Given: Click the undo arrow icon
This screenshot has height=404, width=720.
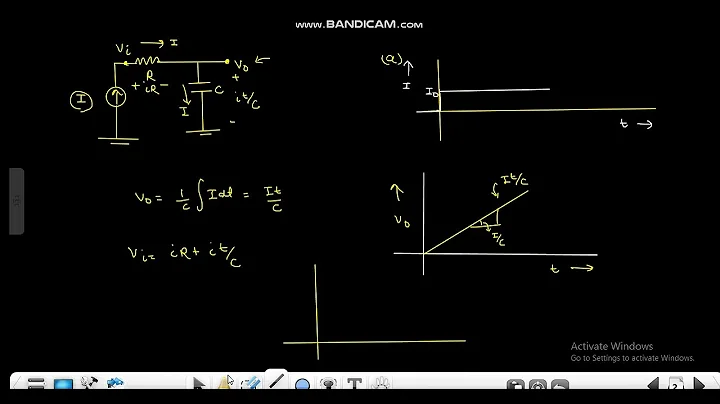Looking at the screenshot, I should 559,385.
